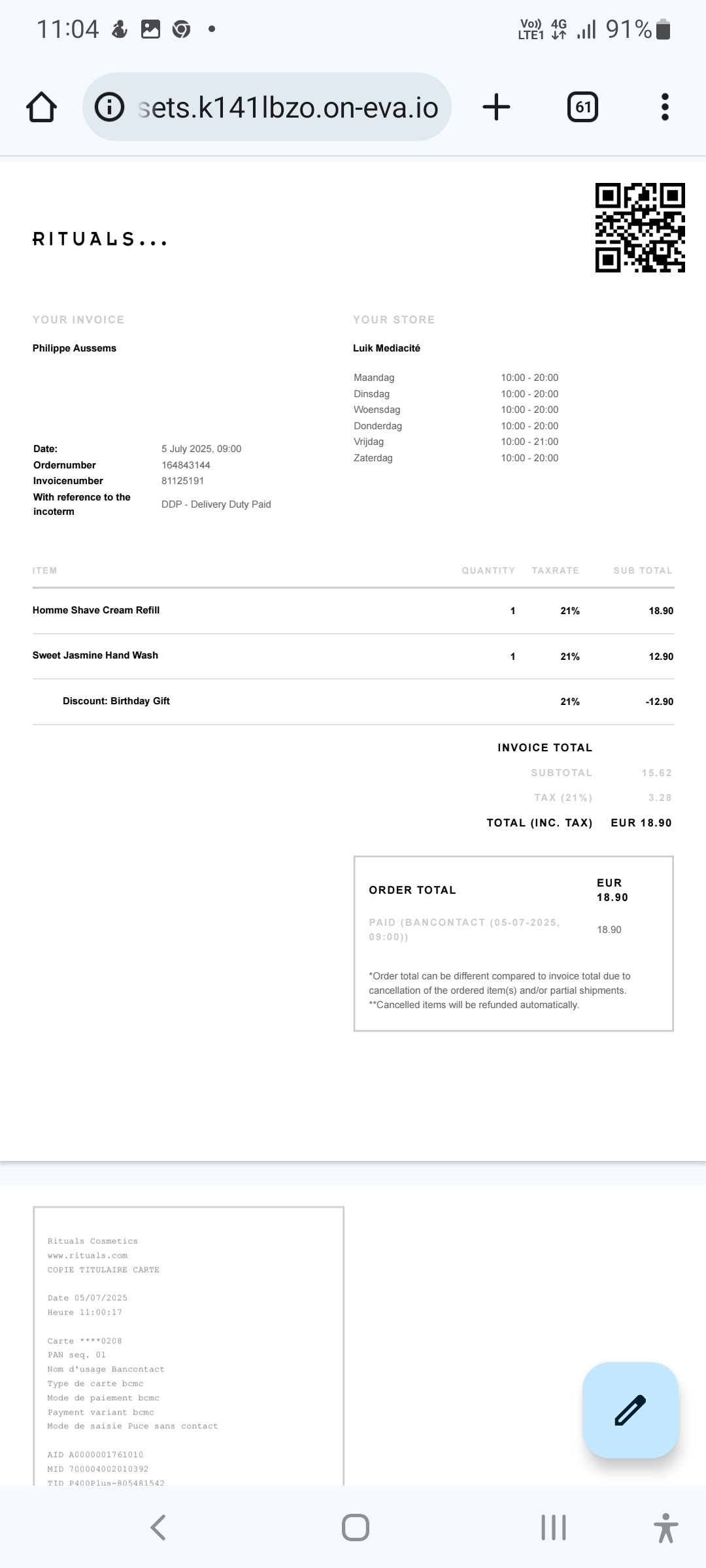Tap the Discount: Birthday Gift line
This screenshot has height=1568, width=706.
click(116, 701)
